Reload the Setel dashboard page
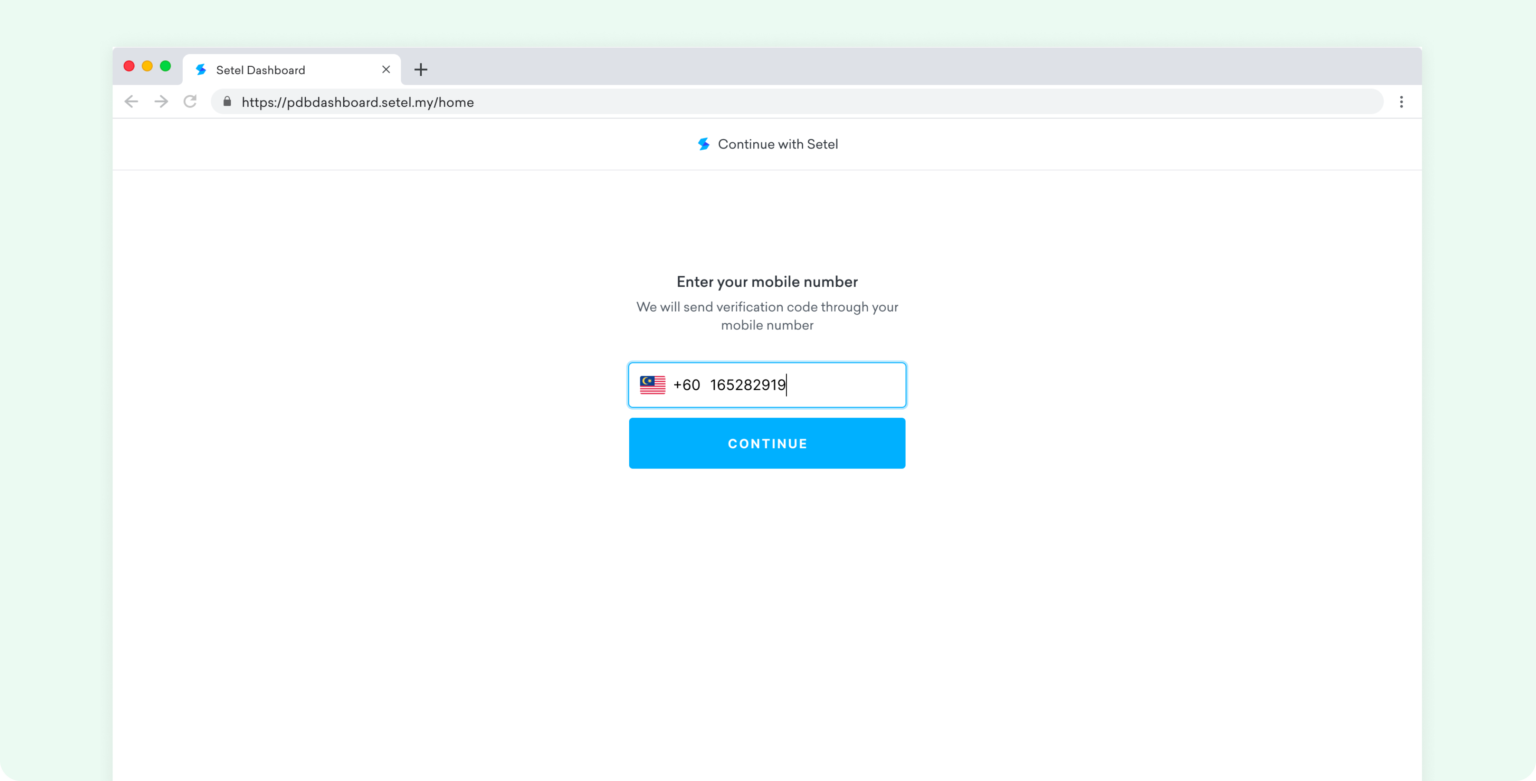Viewport: 1536px width, 781px height. point(190,102)
